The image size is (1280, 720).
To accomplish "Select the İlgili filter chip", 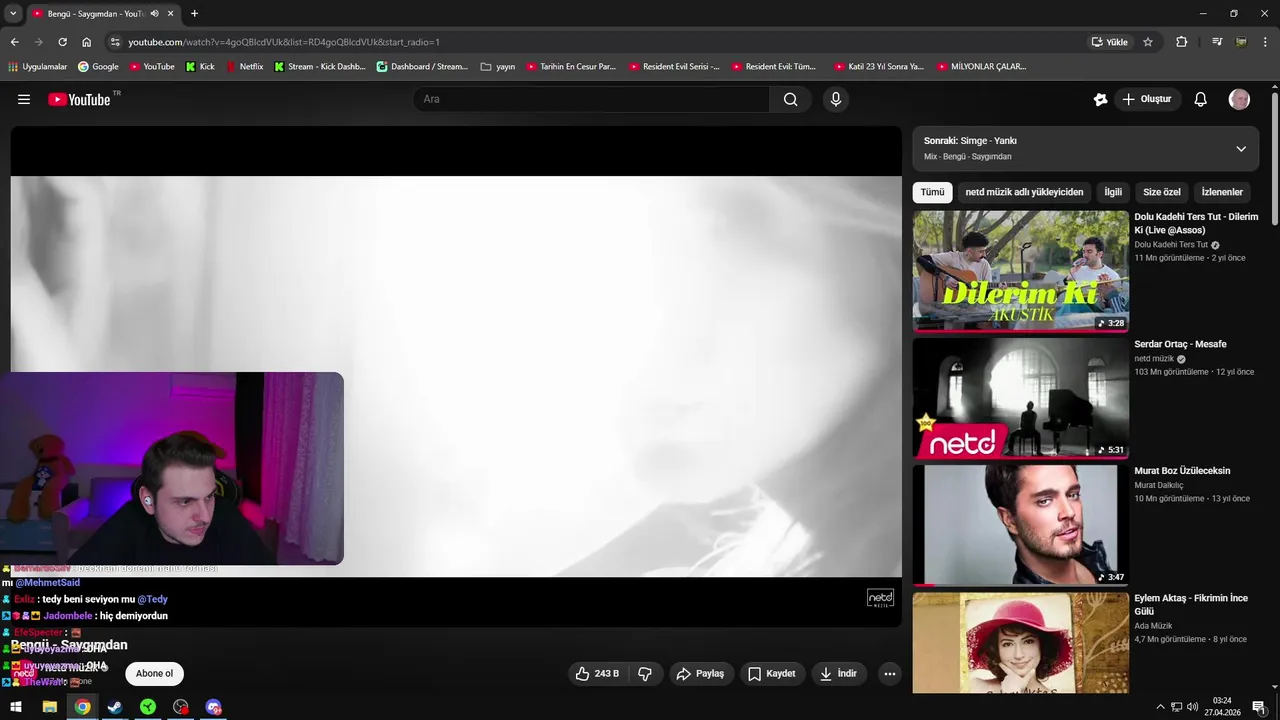I will pos(1113,192).
